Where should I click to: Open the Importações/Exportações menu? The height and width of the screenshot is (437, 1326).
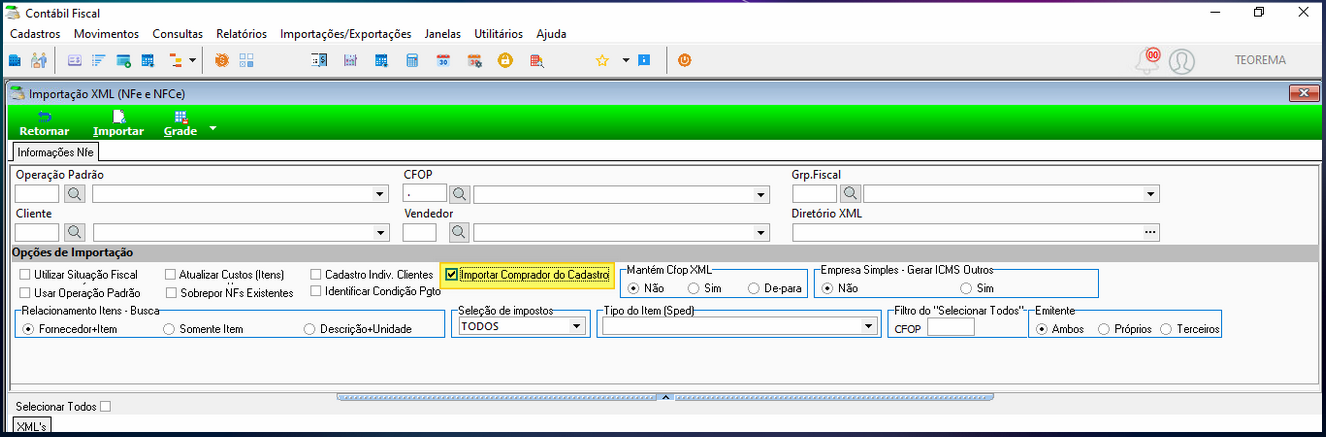(x=345, y=34)
